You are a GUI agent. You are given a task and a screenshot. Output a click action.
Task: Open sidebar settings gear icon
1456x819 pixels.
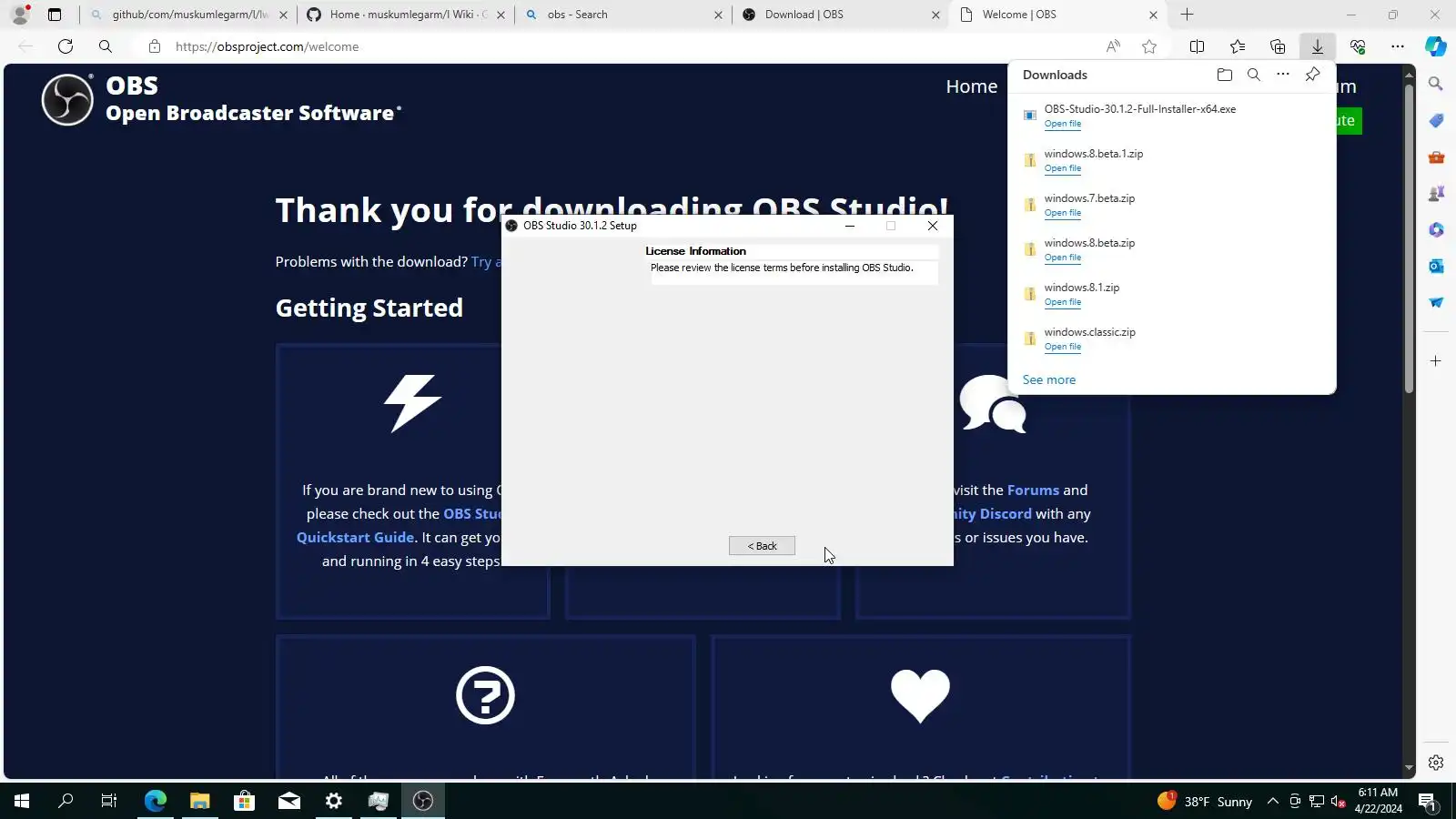click(1436, 763)
